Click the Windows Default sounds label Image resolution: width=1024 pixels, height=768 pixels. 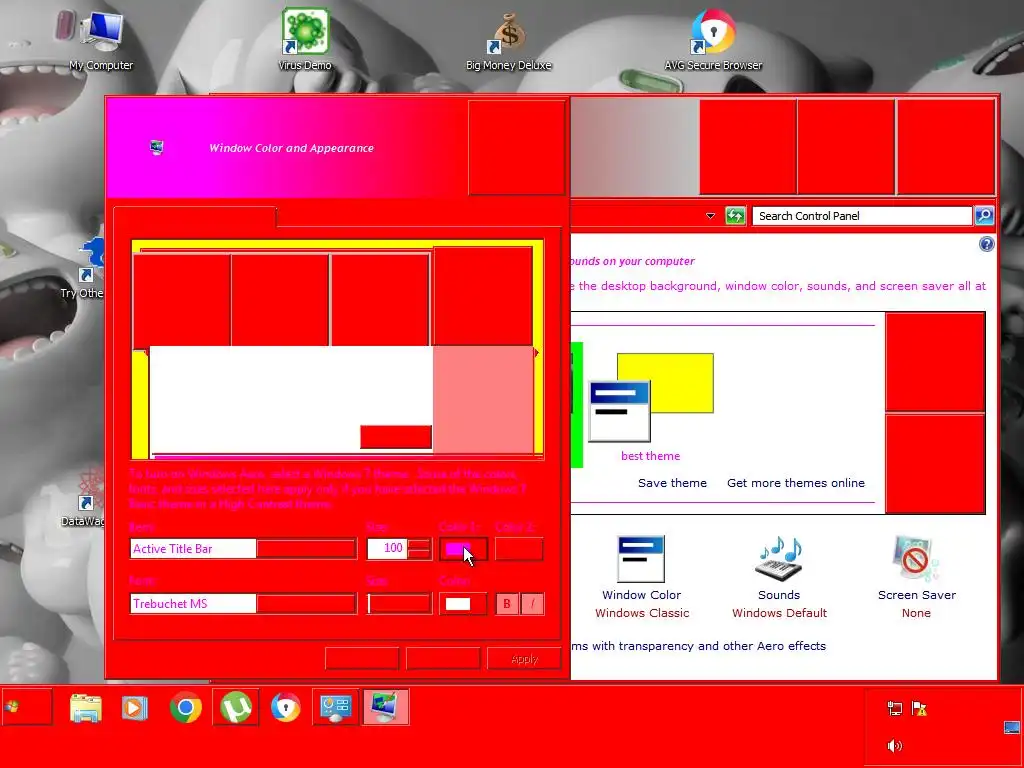[x=779, y=613]
